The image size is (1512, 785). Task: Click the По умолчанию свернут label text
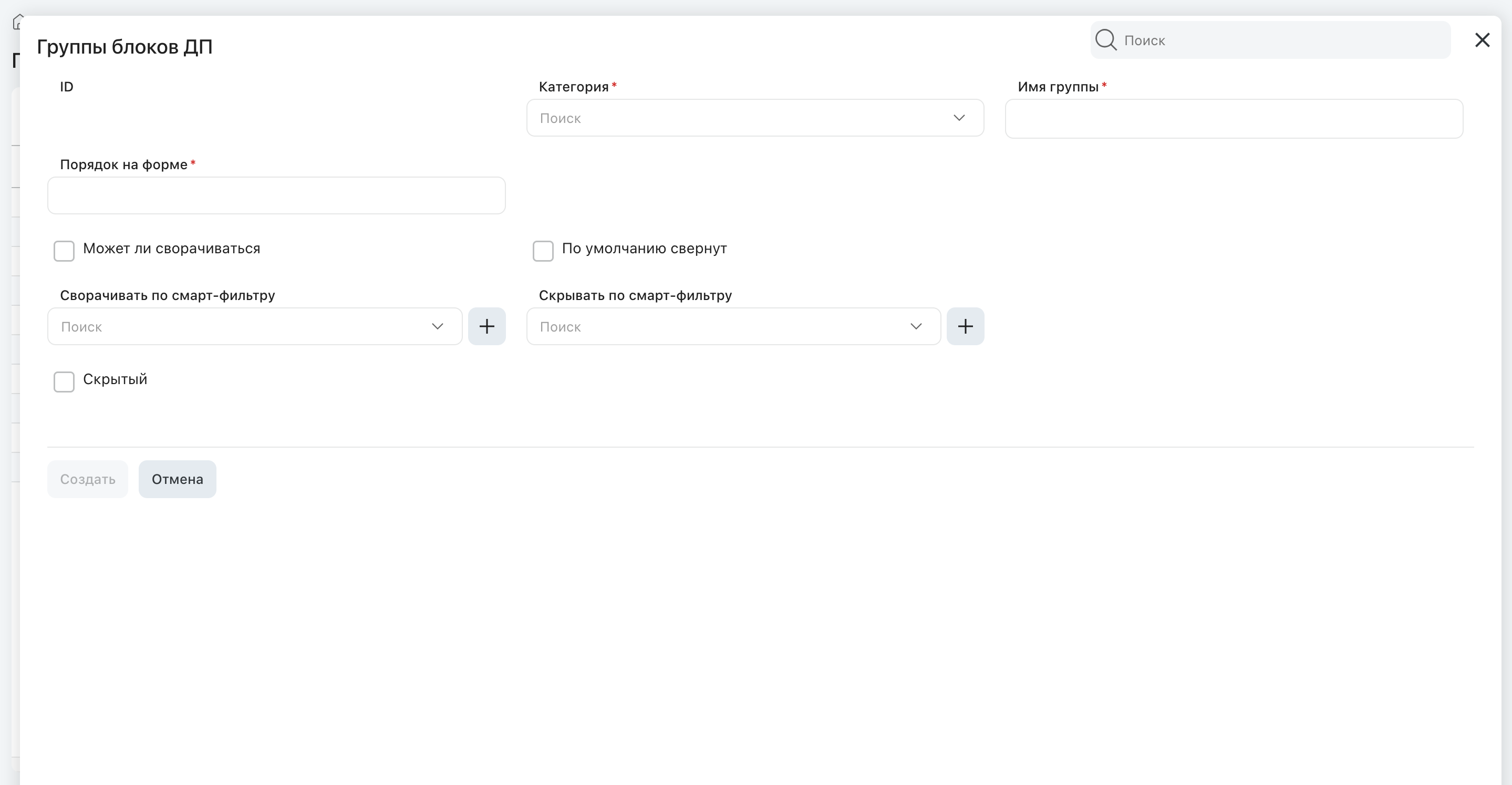(645, 249)
